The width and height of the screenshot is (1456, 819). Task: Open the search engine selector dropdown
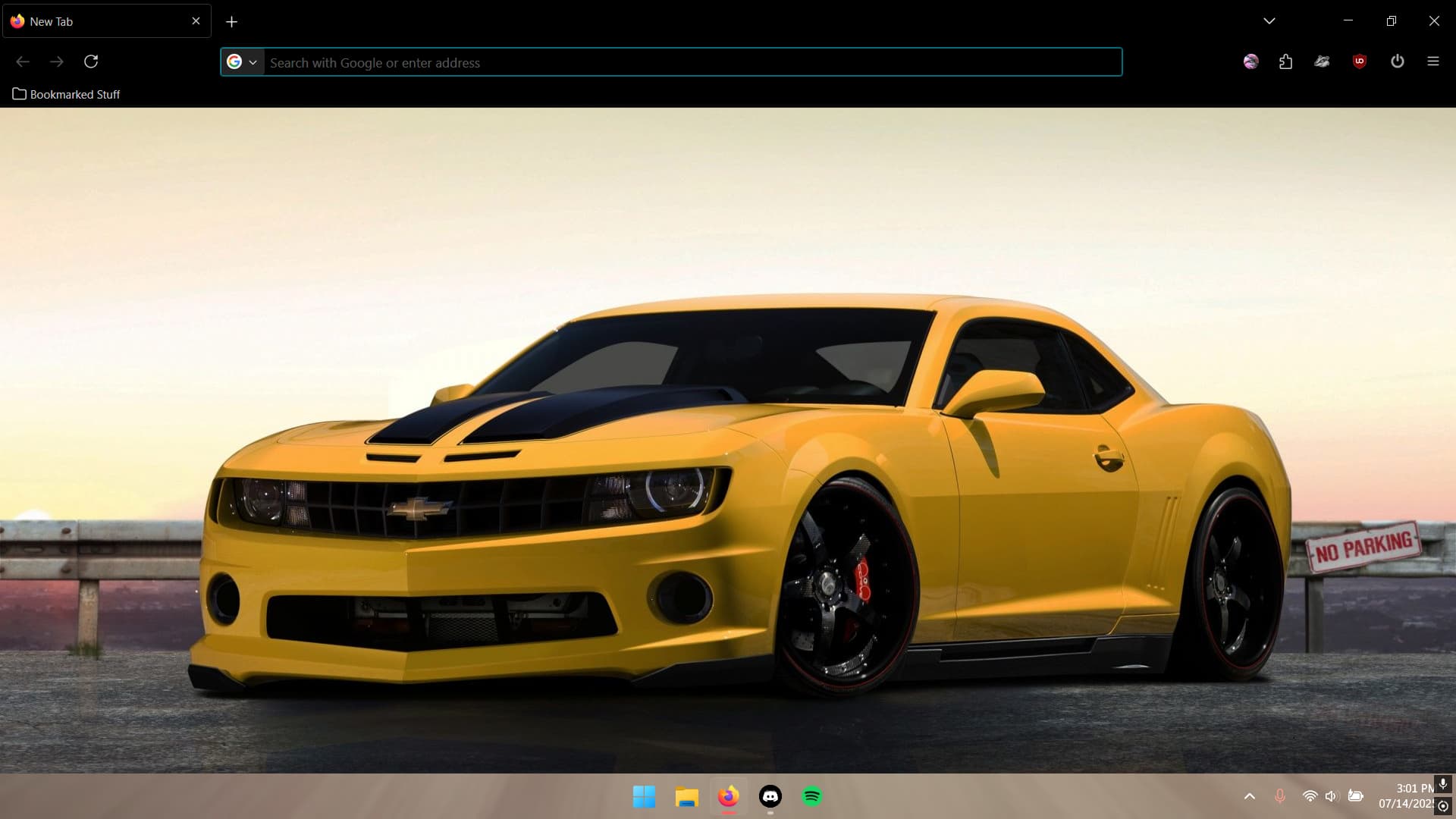(x=243, y=62)
